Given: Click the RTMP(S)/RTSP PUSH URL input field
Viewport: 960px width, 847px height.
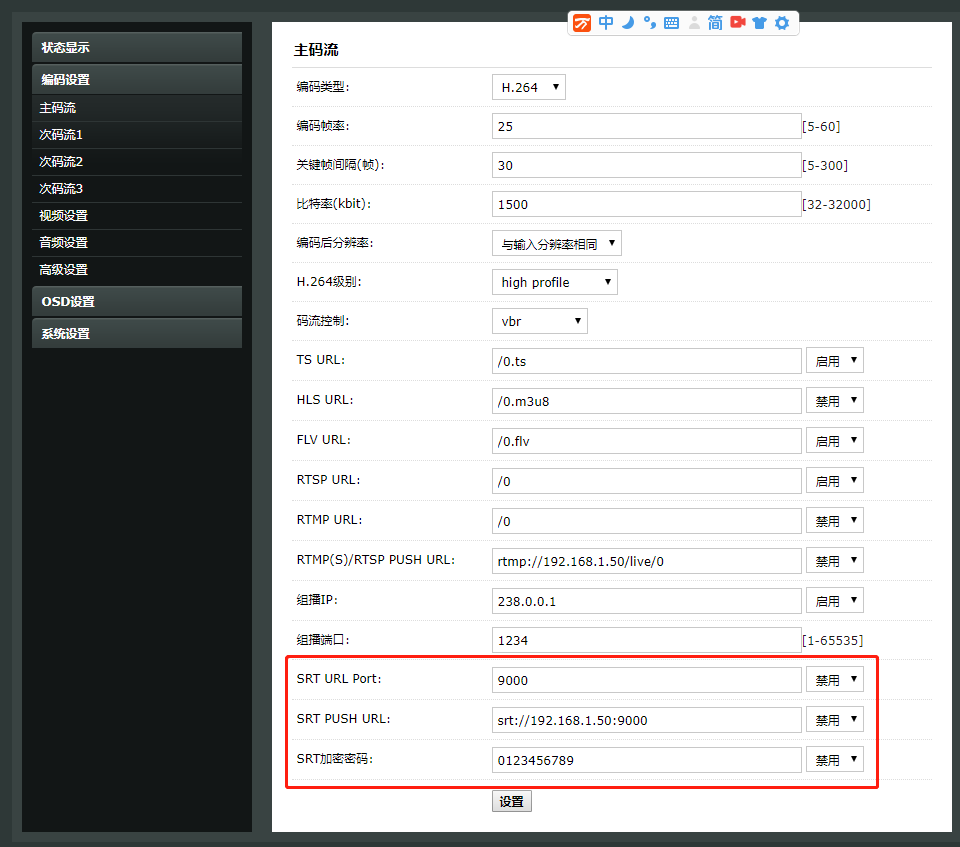Looking at the screenshot, I should click(647, 561).
